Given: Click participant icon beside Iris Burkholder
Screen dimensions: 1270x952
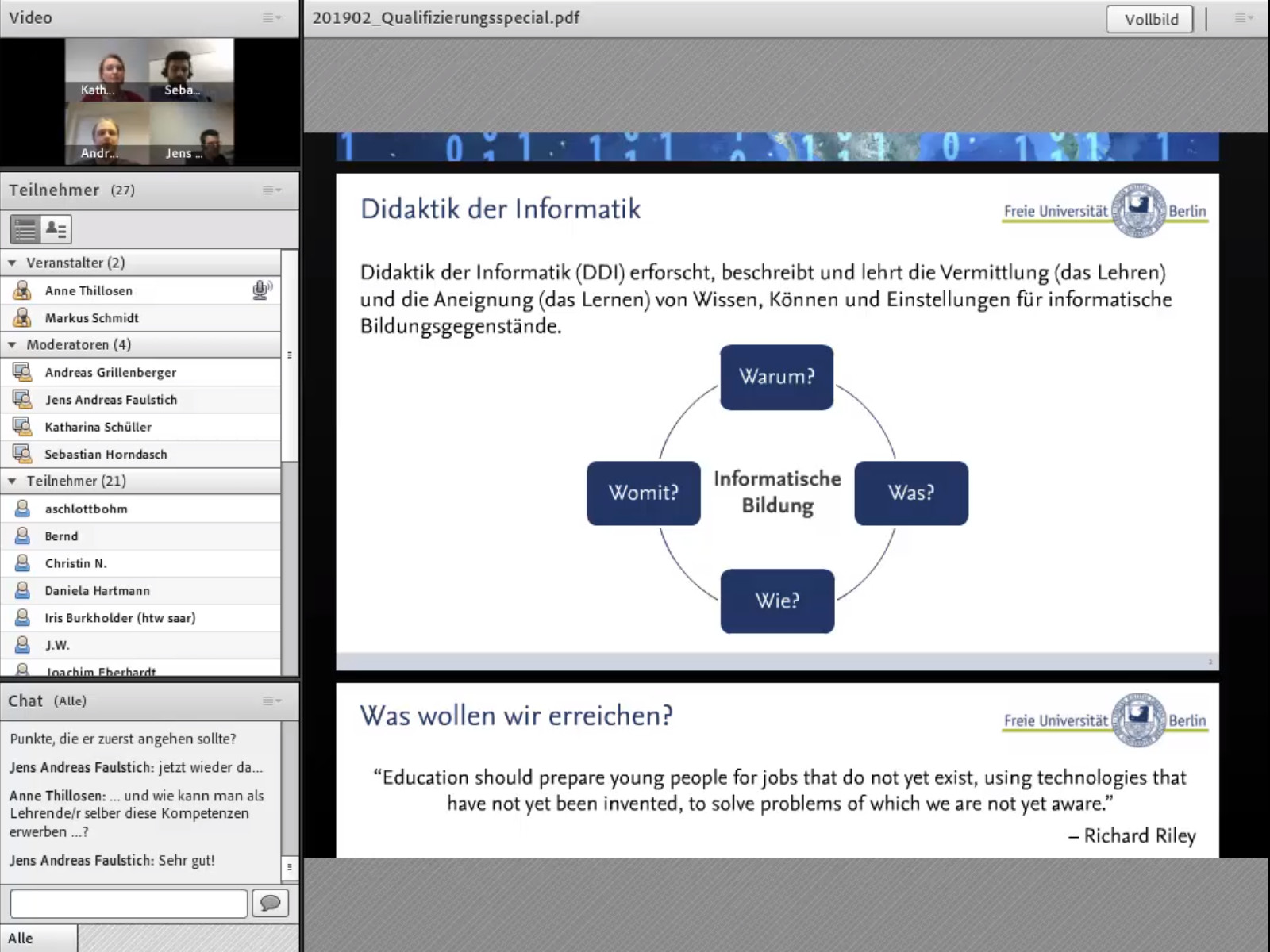Looking at the screenshot, I should tap(22, 617).
